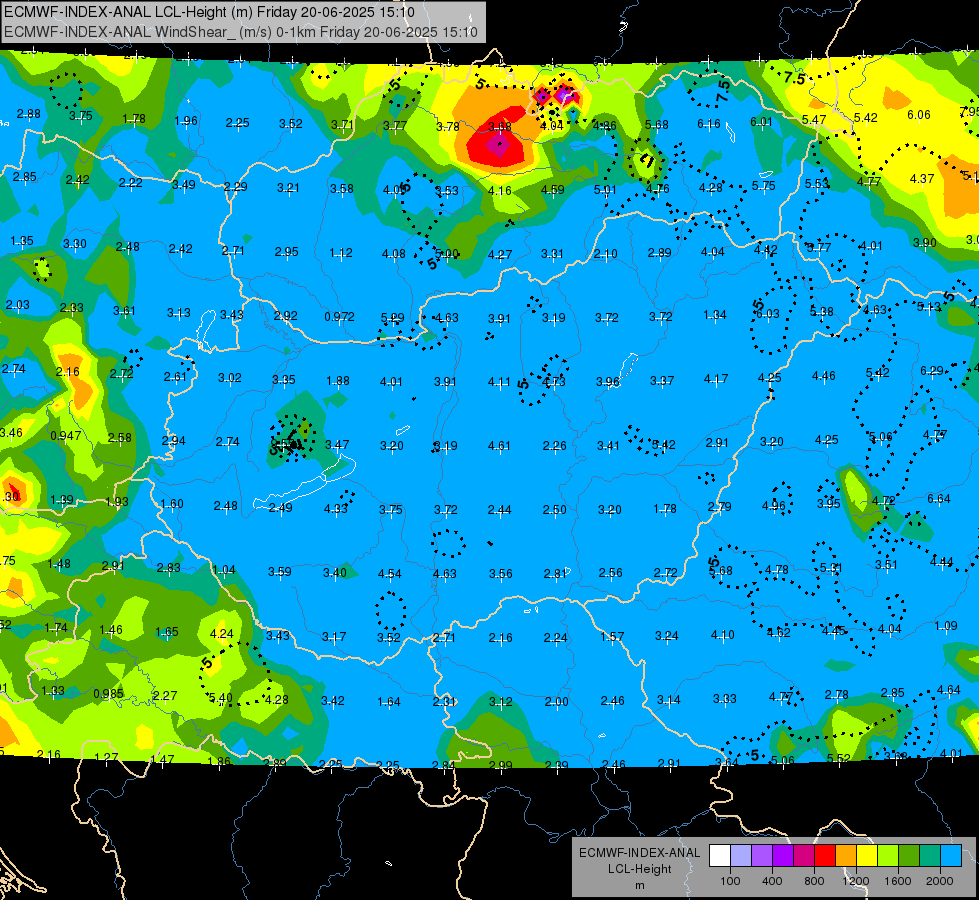Image resolution: width=979 pixels, height=900 pixels.
Task: Select the magenta-pink legend swatch
Action: coord(804,856)
